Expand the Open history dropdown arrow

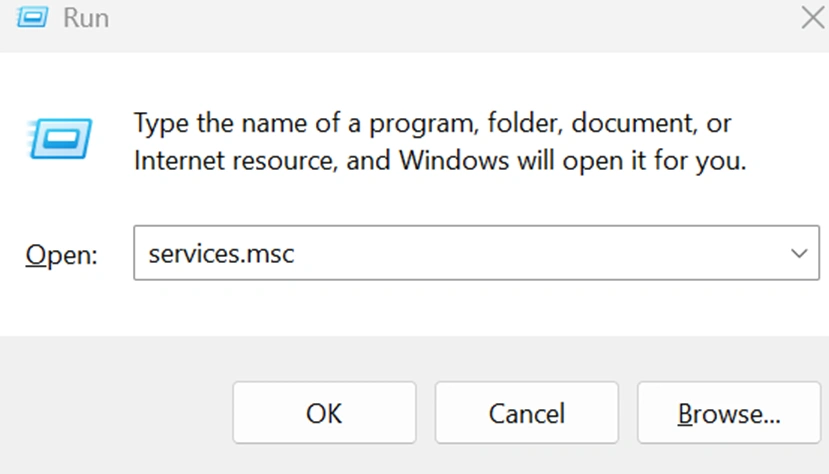coord(798,254)
